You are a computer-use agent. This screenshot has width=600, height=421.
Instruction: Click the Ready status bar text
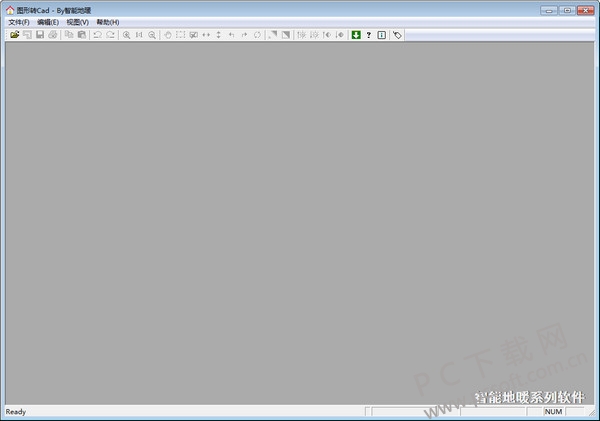pyautogui.click(x=16, y=412)
